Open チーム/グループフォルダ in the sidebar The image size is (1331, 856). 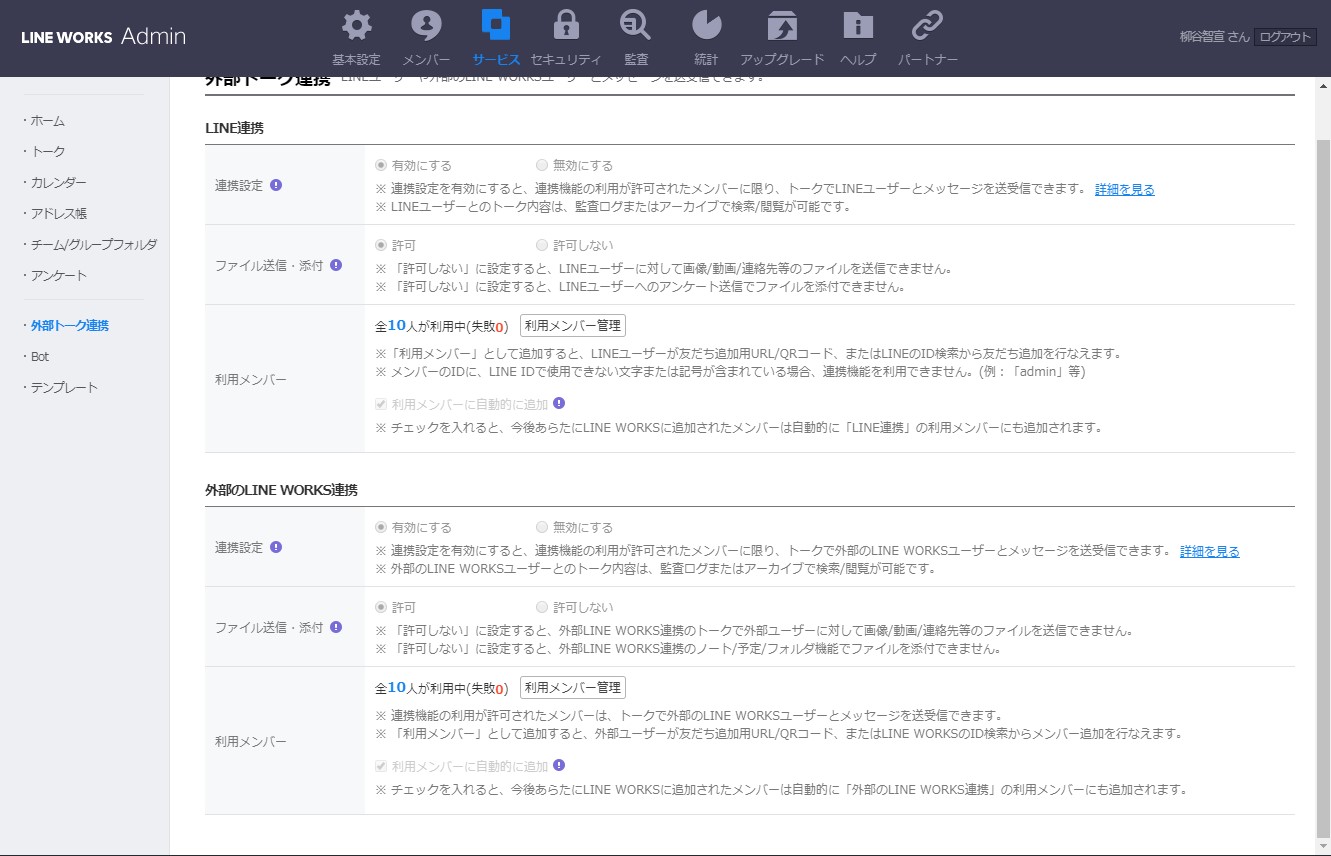(94, 244)
